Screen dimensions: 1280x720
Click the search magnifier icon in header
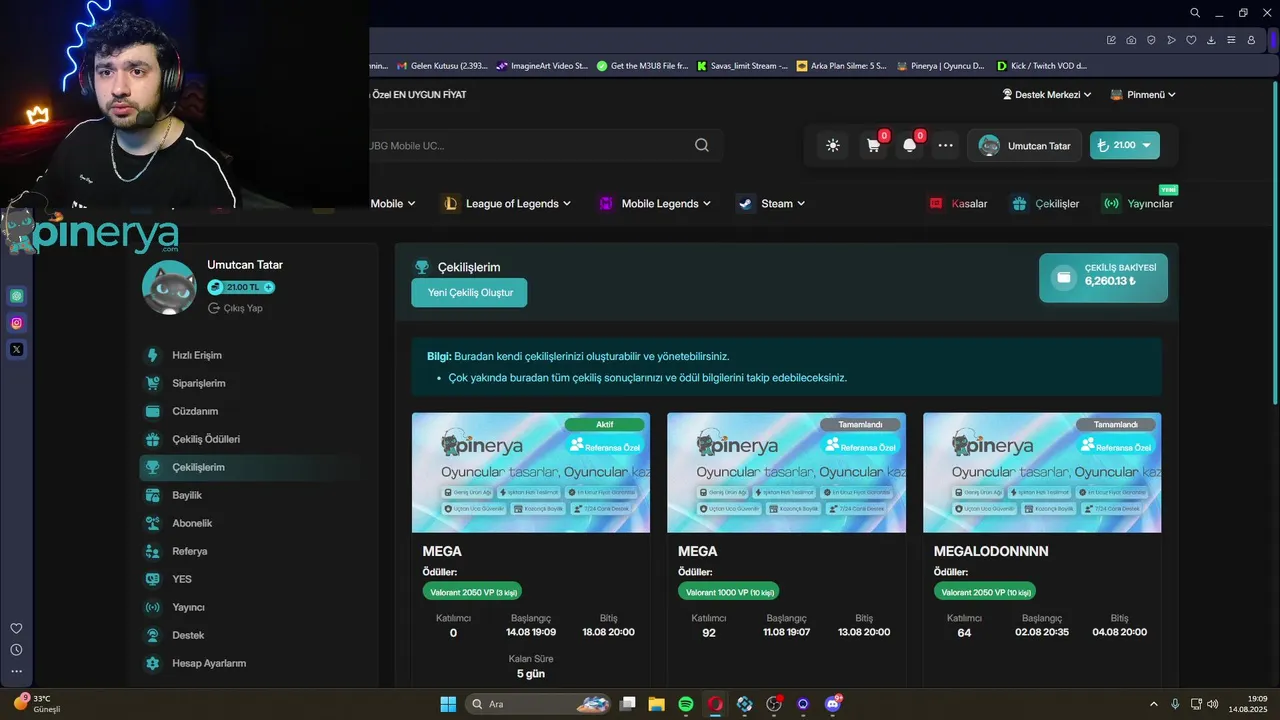click(x=702, y=145)
